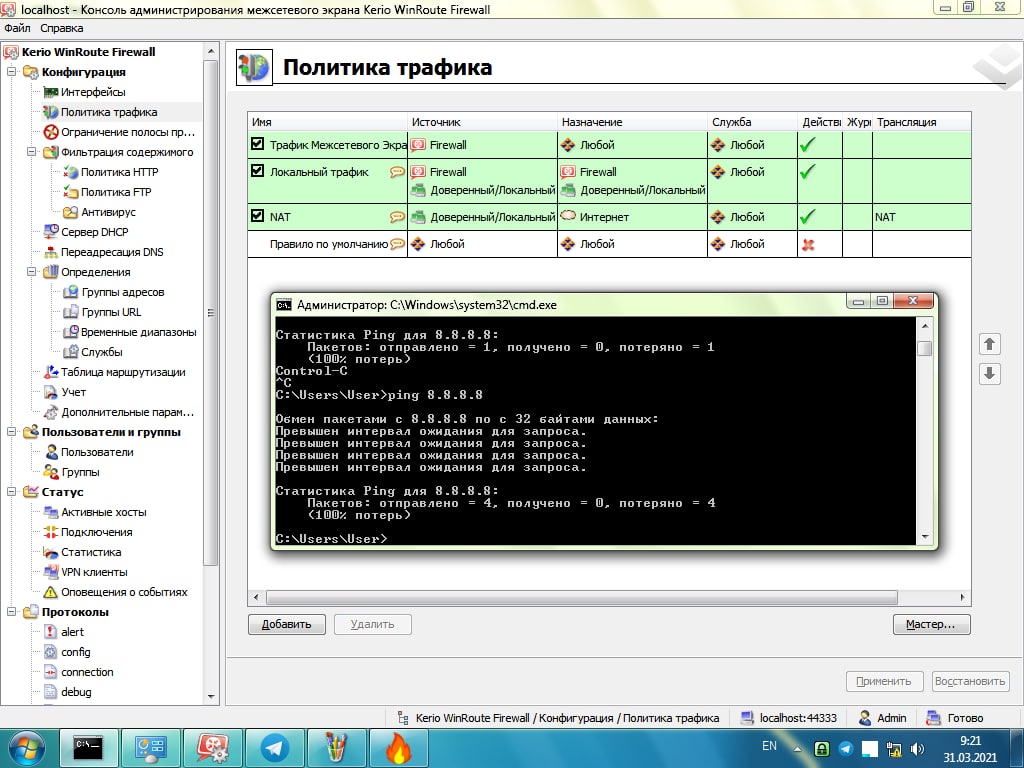
Task: Click the cmd window vertical scrollbar thumb
Action: 924,349
